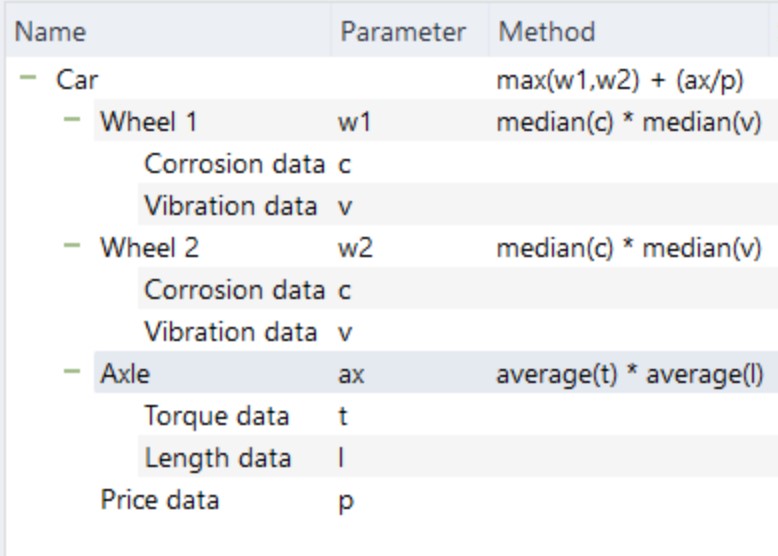Select Corrosion data under Wheel 1
Image resolution: width=778 pixels, height=556 pixels.
[x=234, y=164]
